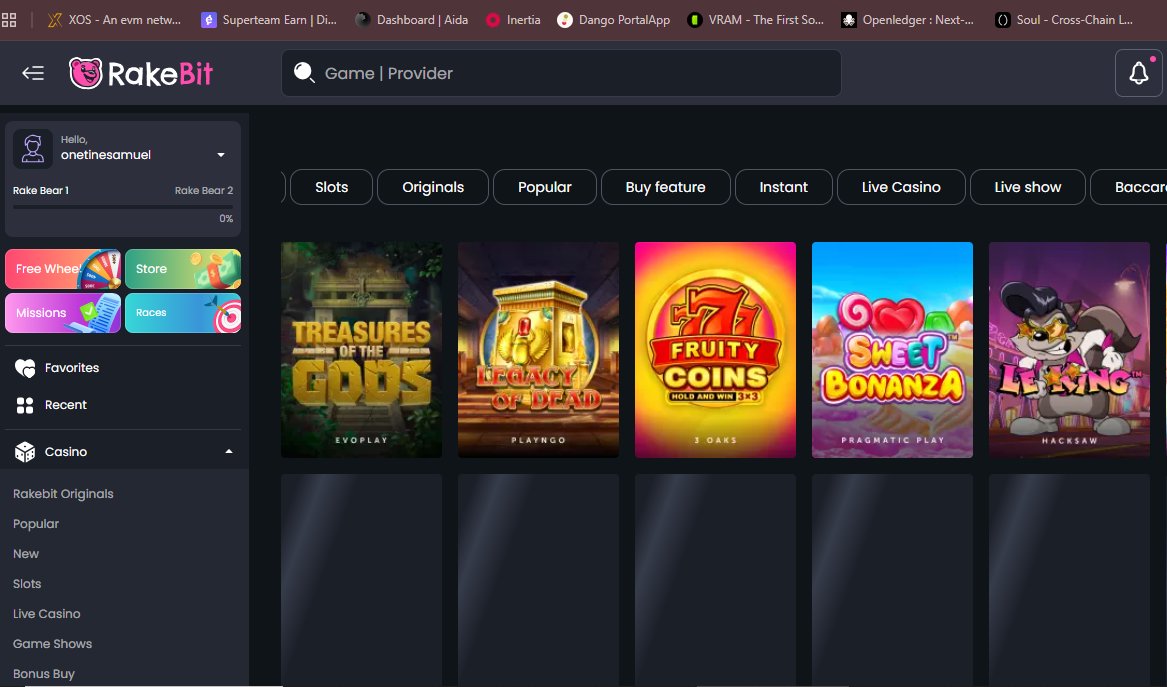Select the Originals category tab
Screen dimensions: 1167x687
point(433,187)
